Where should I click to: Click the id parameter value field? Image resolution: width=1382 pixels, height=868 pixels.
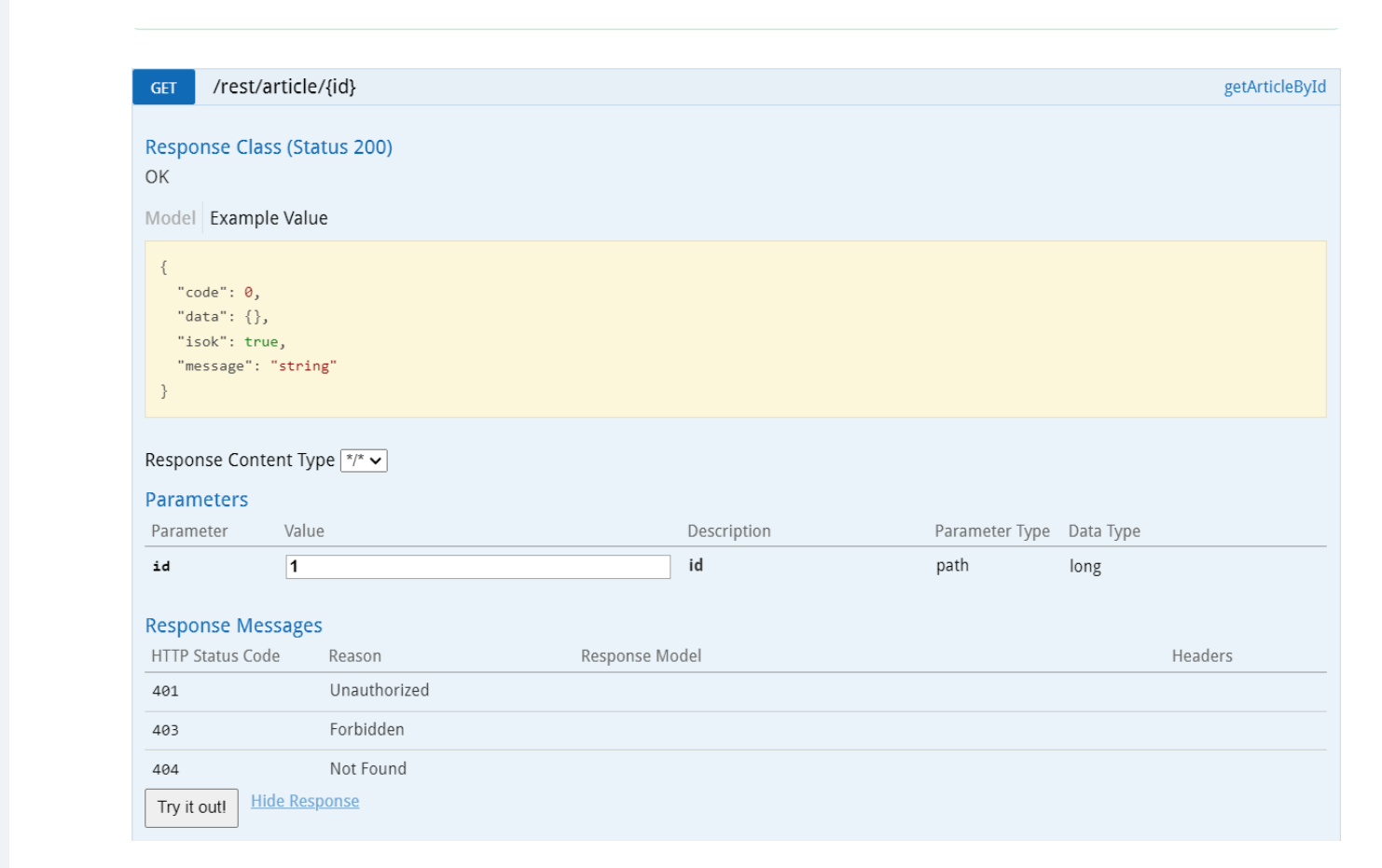coord(477,567)
